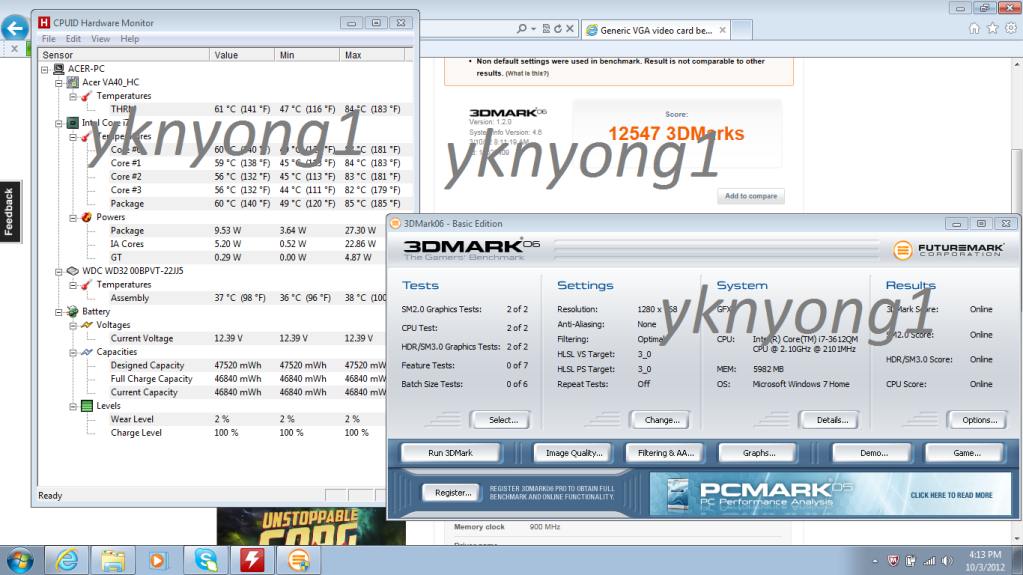Click the 'What is this?' link
The height and width of the screenshot is (575, 1023).
[527, 74]
